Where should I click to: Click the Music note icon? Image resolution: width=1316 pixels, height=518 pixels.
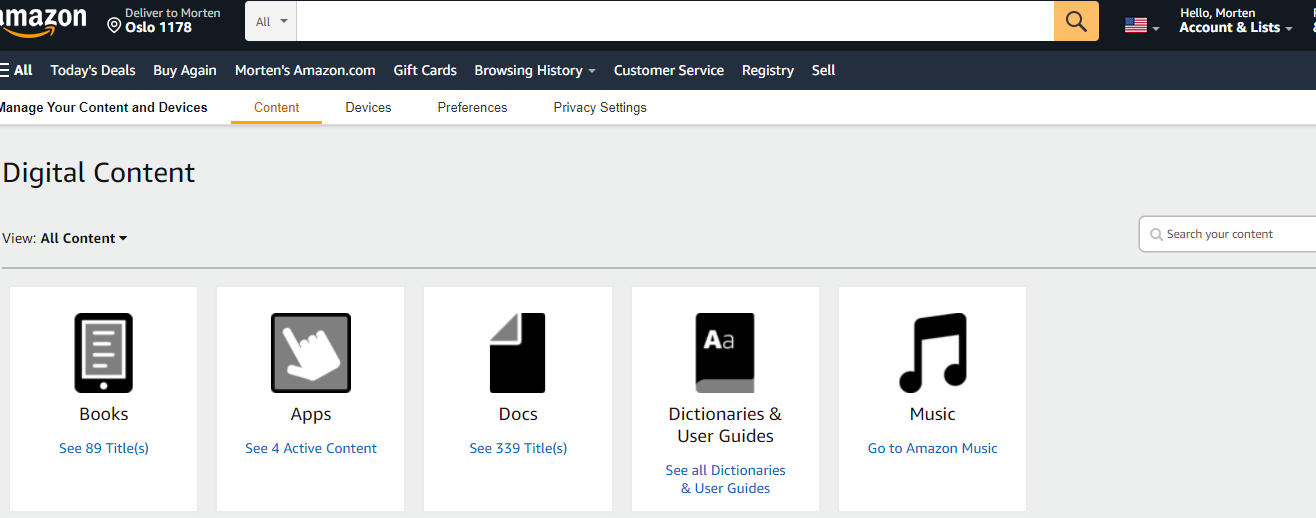pyautogui.click(x=932, y=352)
